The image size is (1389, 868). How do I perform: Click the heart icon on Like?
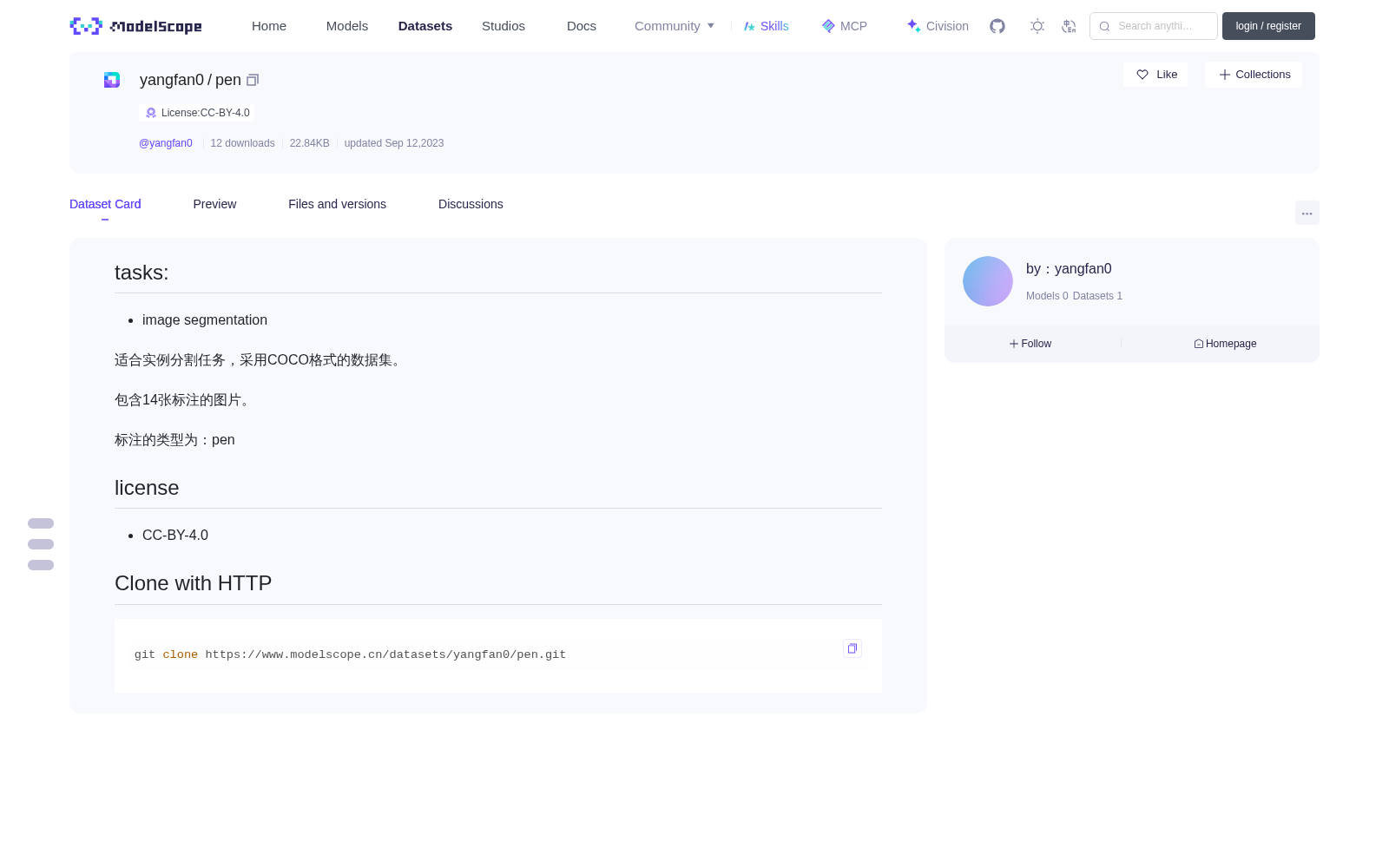click(x=1142, y=75)
